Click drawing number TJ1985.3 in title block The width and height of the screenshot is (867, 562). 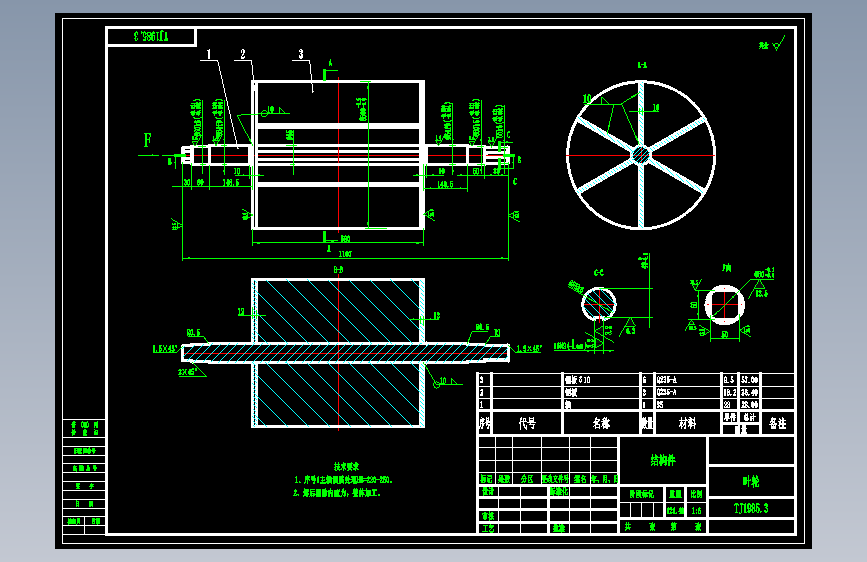[x=751, y=508]
